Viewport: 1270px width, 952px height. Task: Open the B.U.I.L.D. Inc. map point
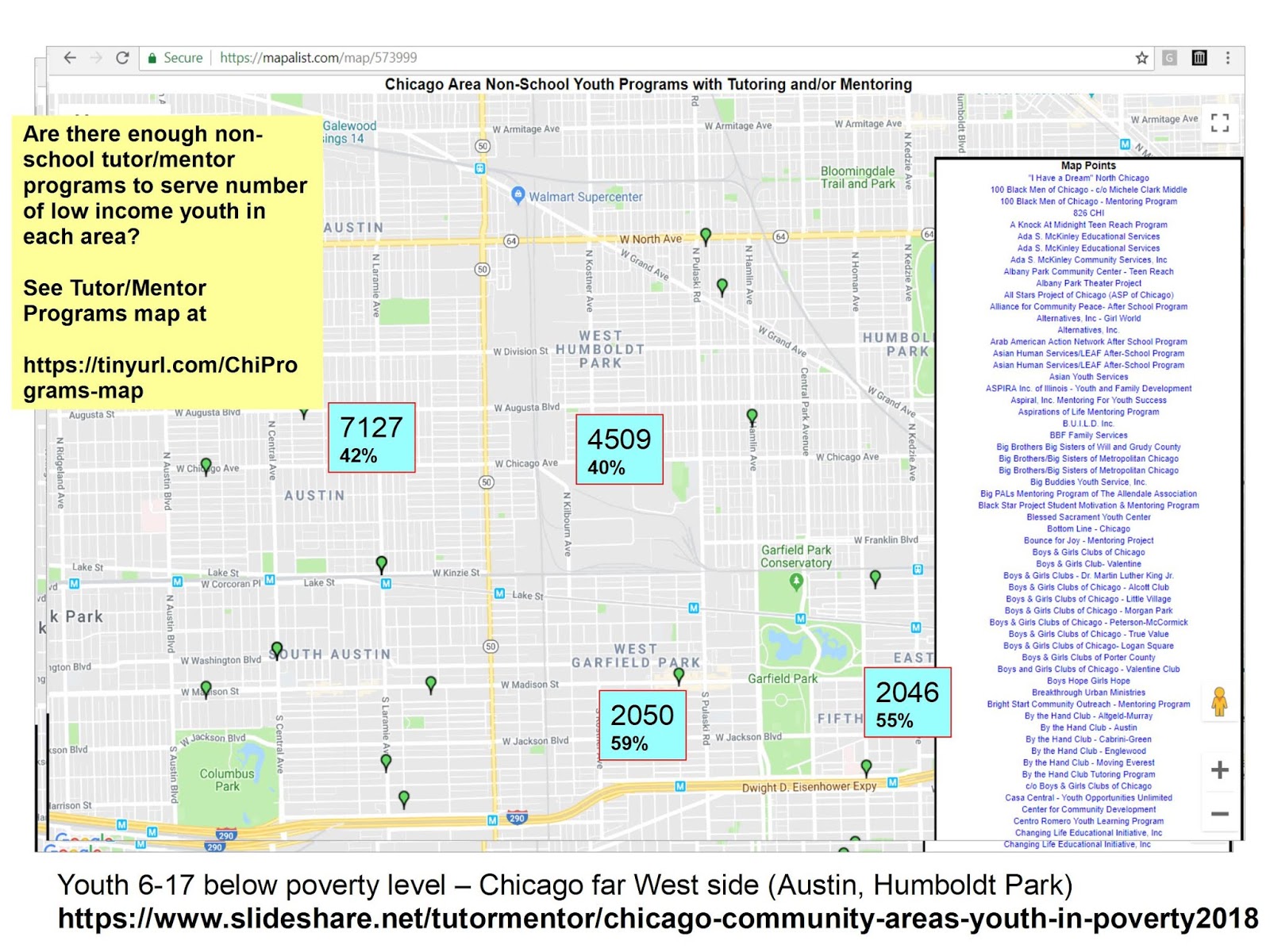(1088, 424)
